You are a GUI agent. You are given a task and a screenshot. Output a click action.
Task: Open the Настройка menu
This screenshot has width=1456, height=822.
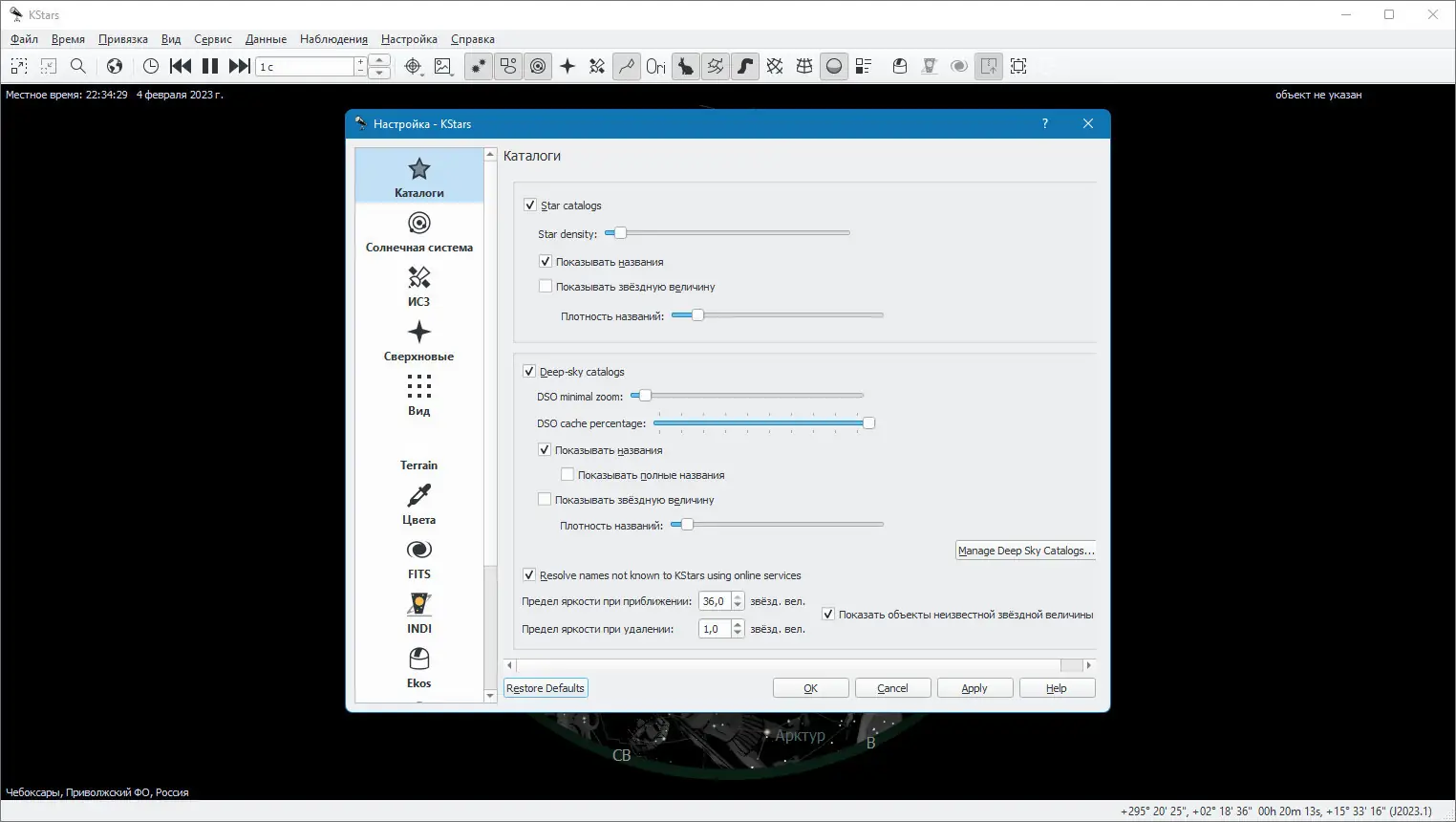(x=409, y=39)
